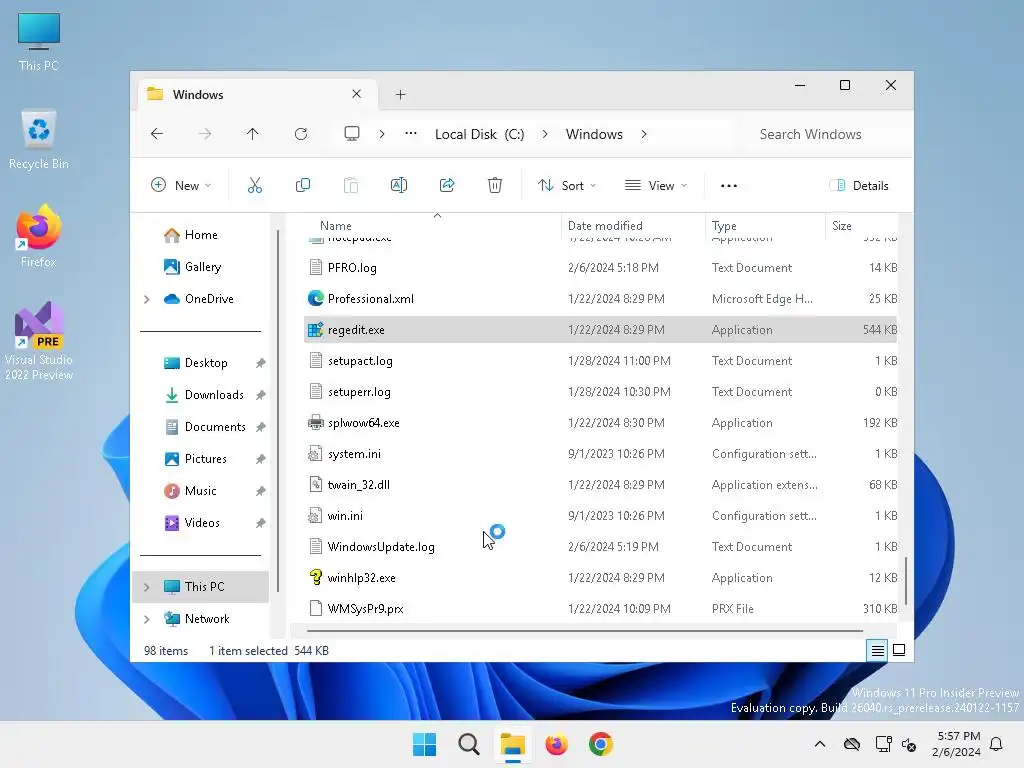Click the Rename icon in toolbar
Screen dimensions: 1024x768
click(398, 185)
